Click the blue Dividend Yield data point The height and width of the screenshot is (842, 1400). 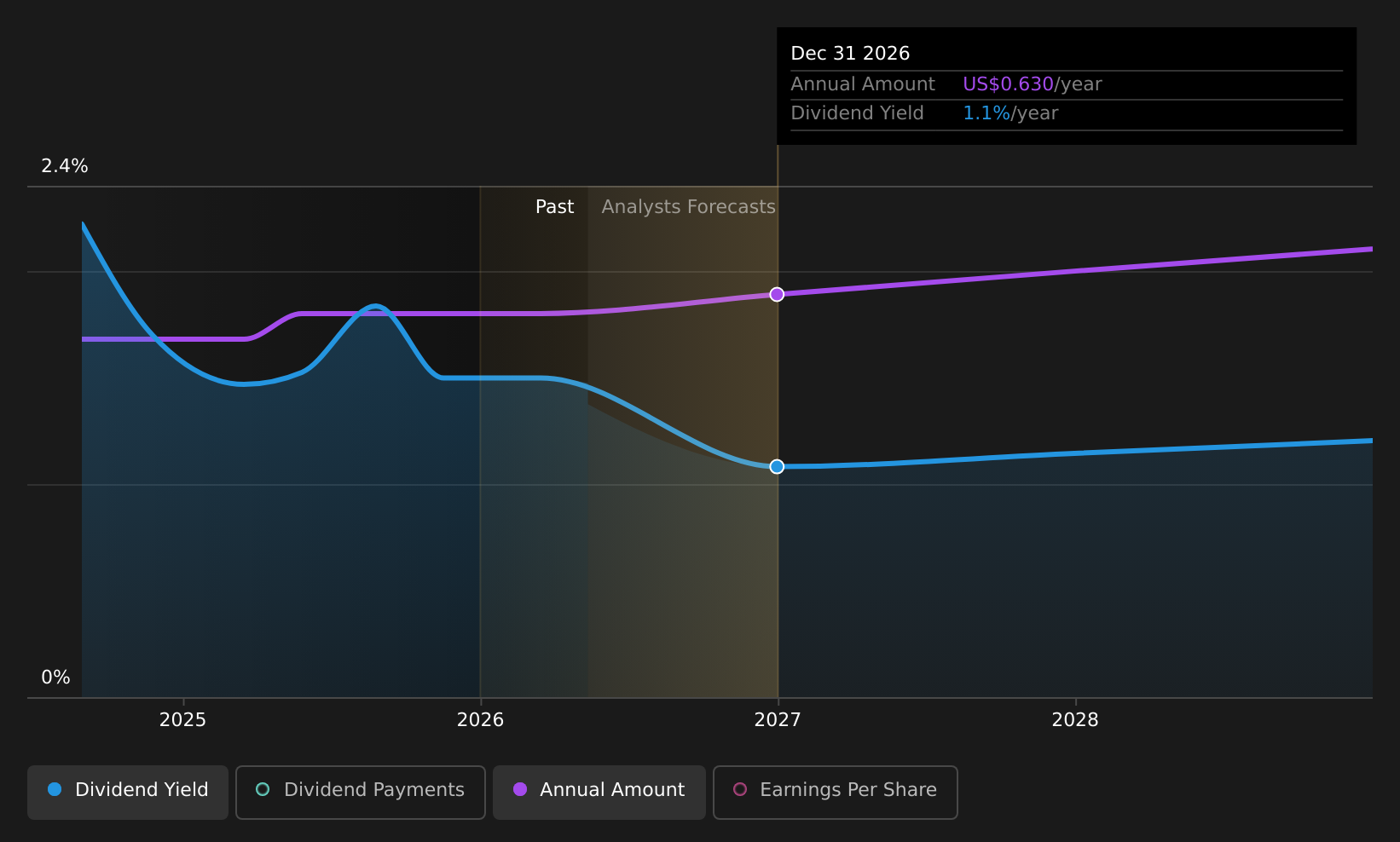pos(777,466)
